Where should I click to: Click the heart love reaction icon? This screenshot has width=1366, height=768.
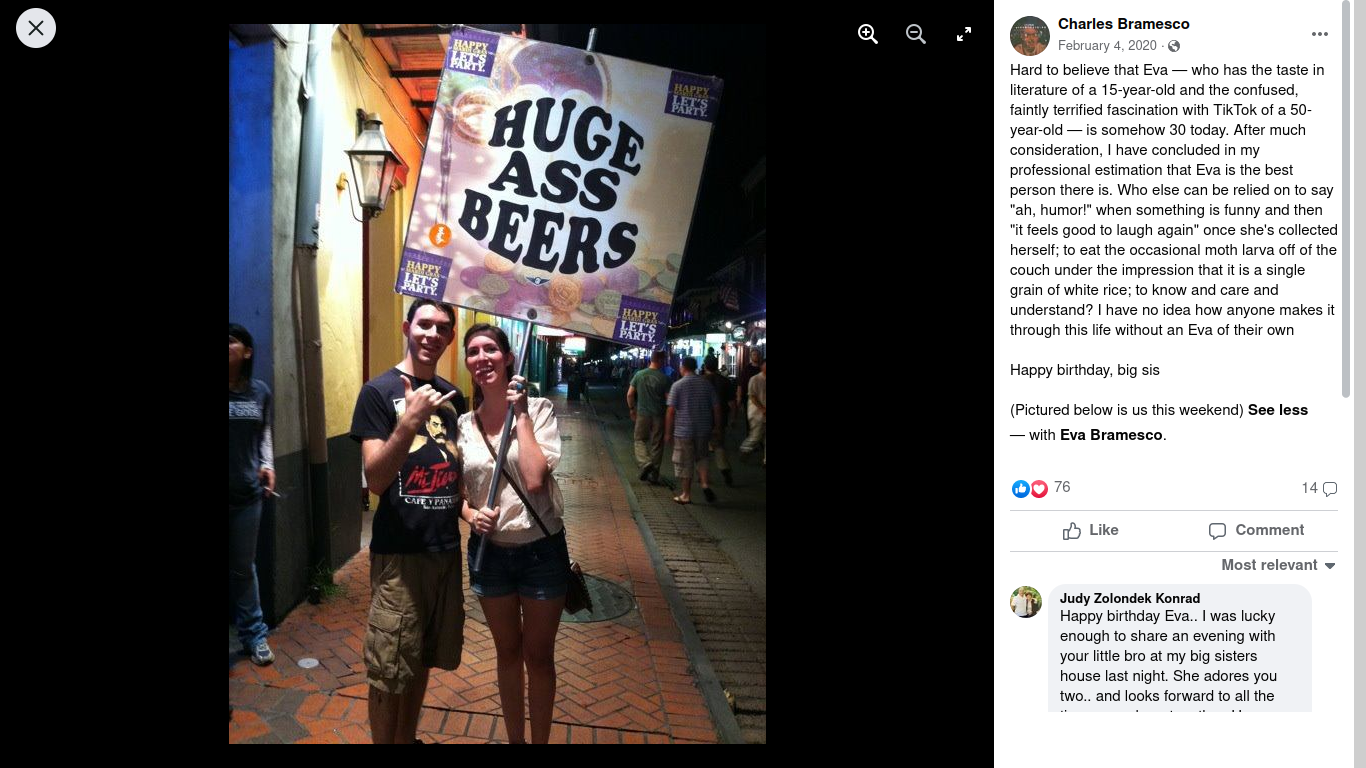point(1039,489)
